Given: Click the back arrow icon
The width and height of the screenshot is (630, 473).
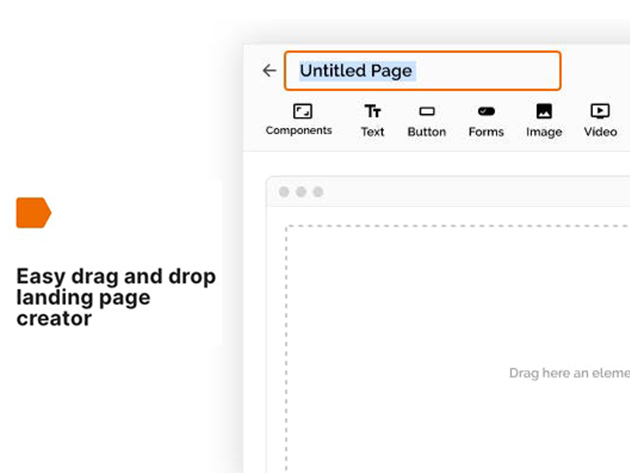Looking at the screenshot, I should [269, 71].
